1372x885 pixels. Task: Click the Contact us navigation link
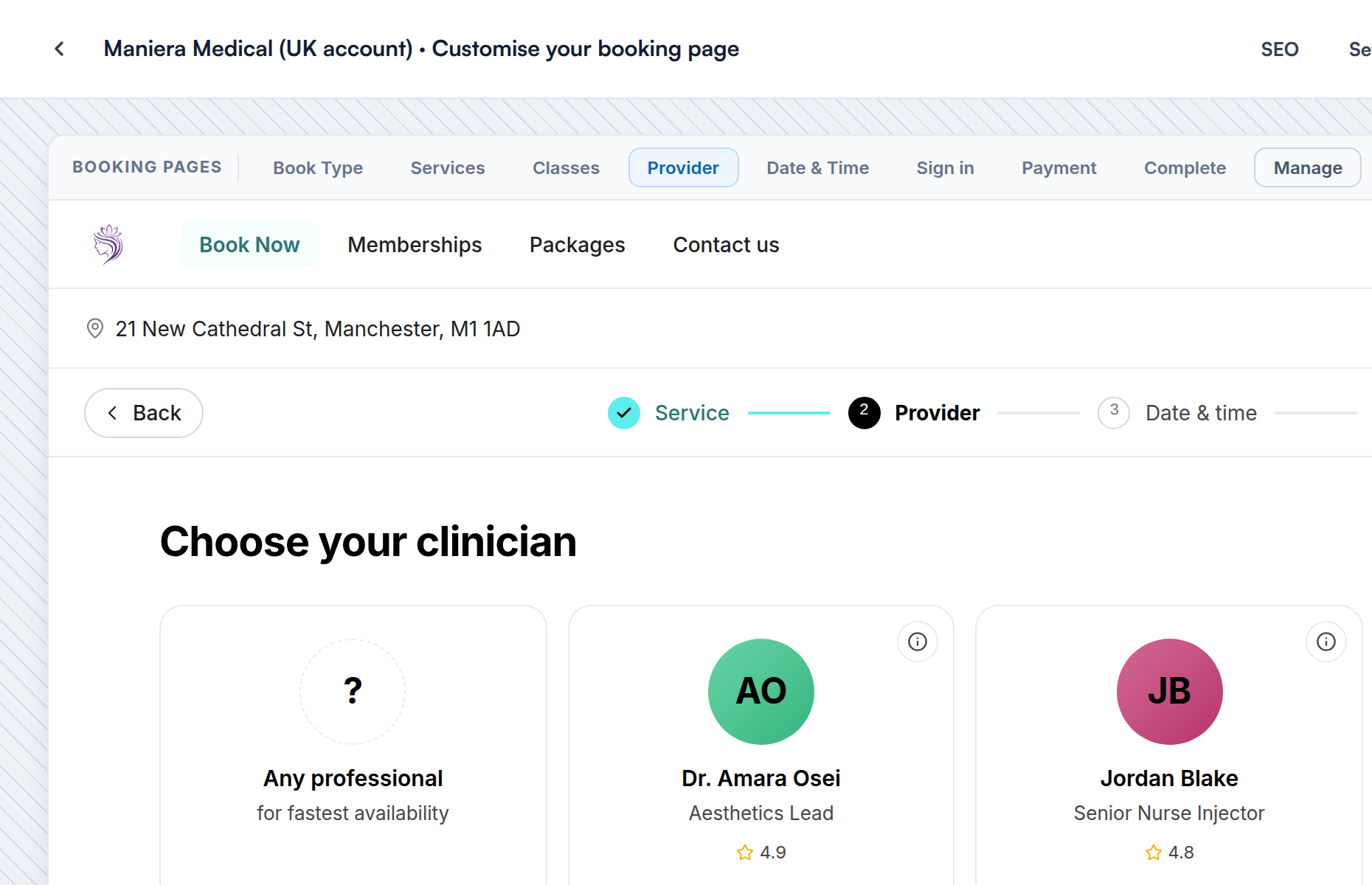point(727,245)
